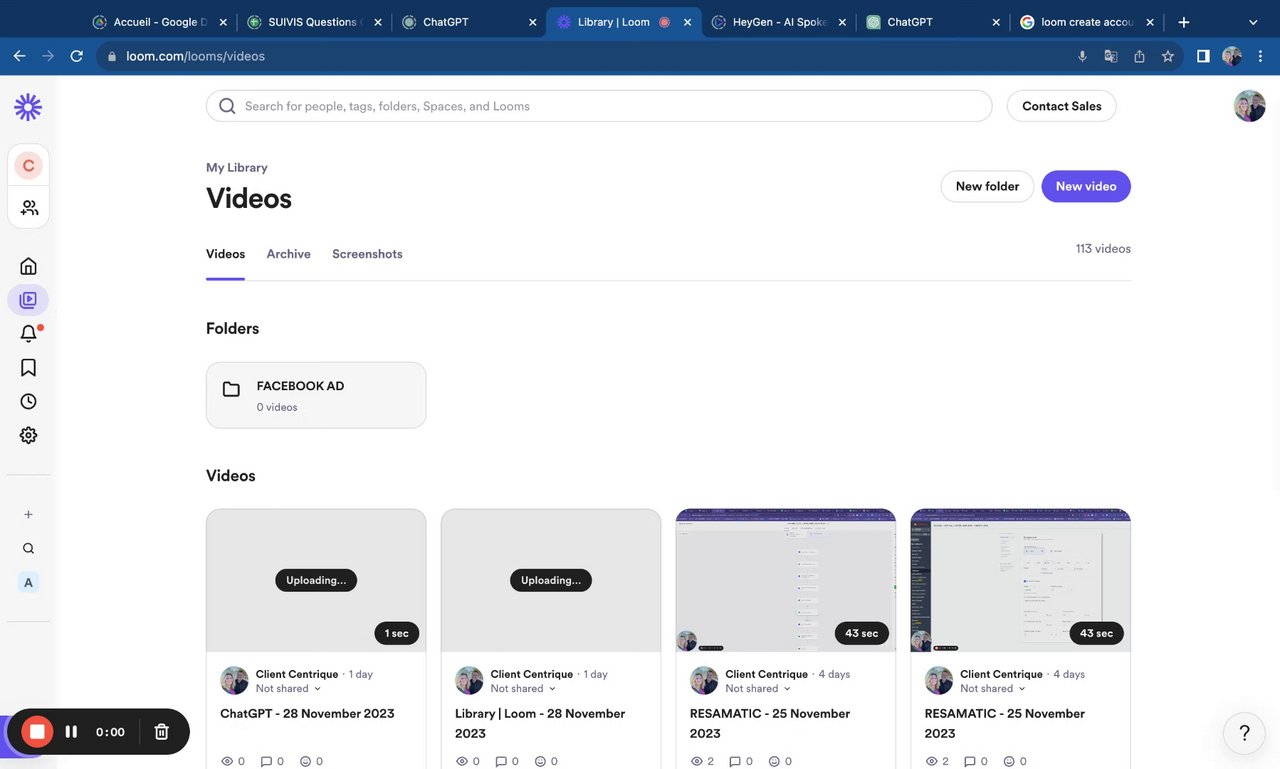Open profile avatar at top right of page
The height and width of the screenshot is (769, 1280).
[1250, 106]
